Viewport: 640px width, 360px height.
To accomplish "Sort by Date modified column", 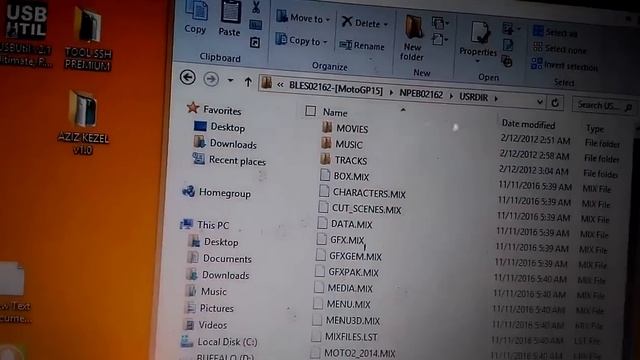I will (528, 124).
